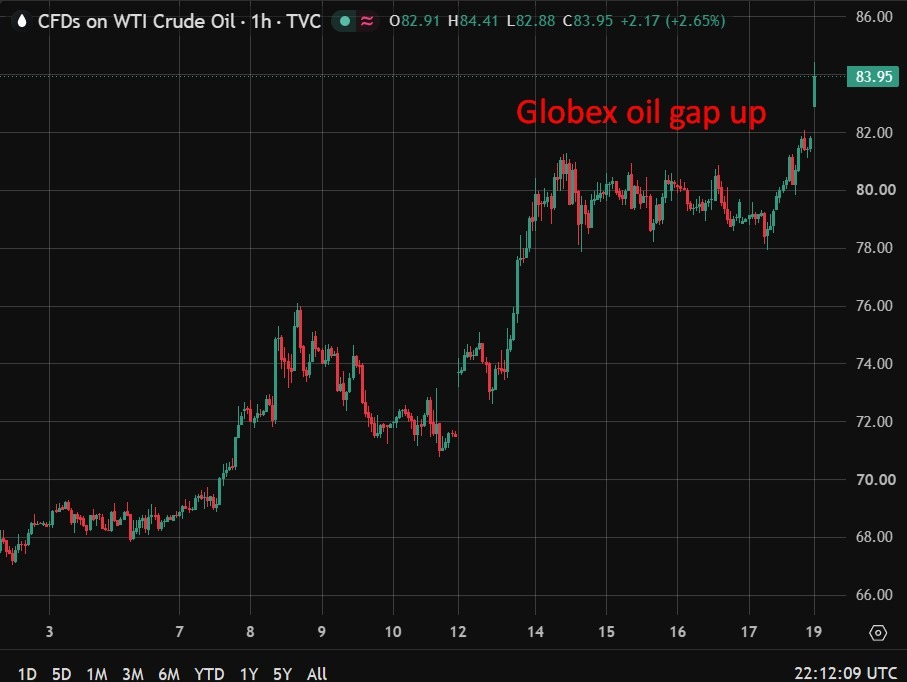Show the 5Y chart range

coord(282,674)
